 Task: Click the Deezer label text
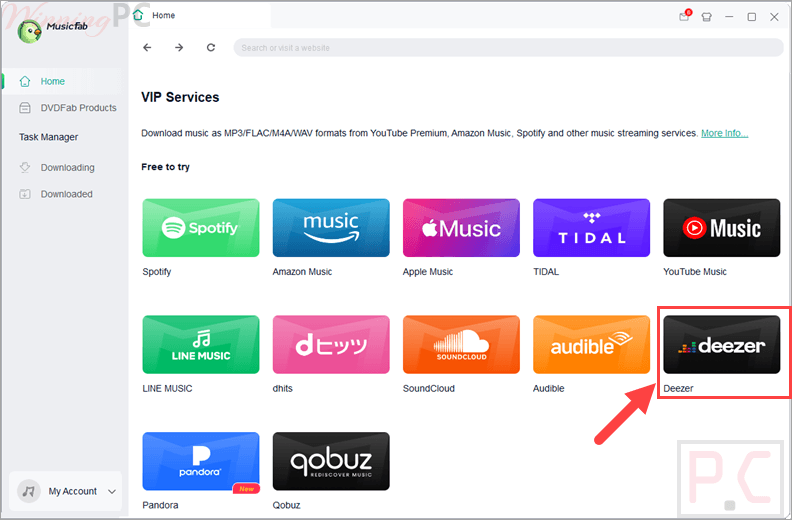pyautogui.click(x=678, y=389)
